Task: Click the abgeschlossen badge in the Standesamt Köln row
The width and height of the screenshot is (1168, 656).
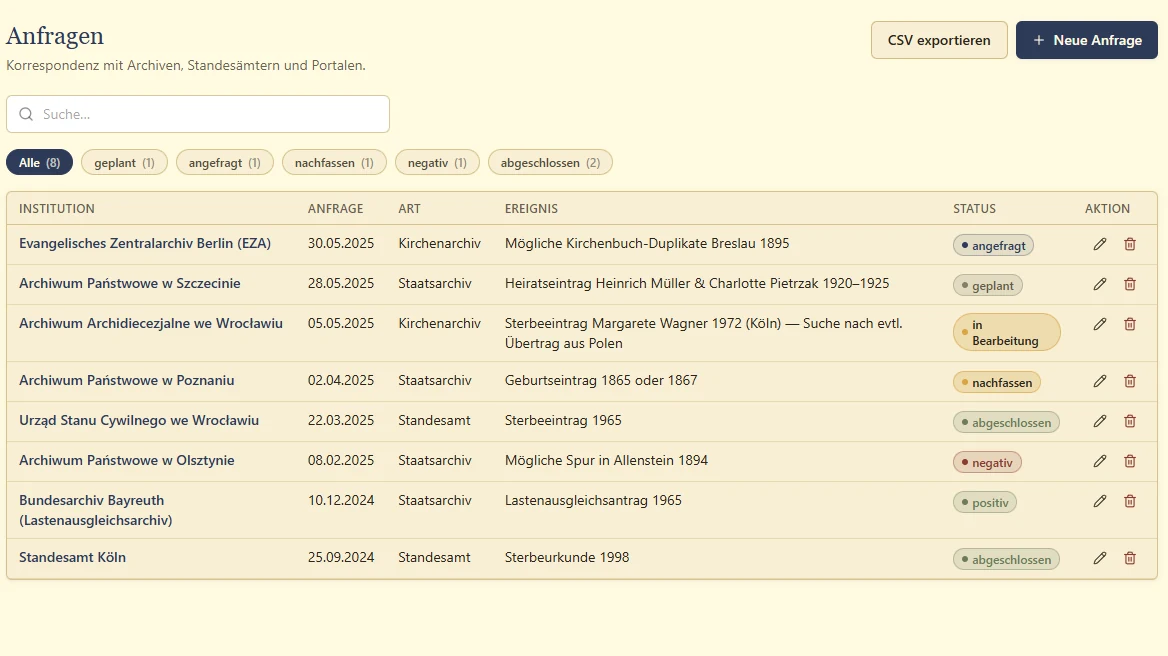Action: [x=1006, y=560]
